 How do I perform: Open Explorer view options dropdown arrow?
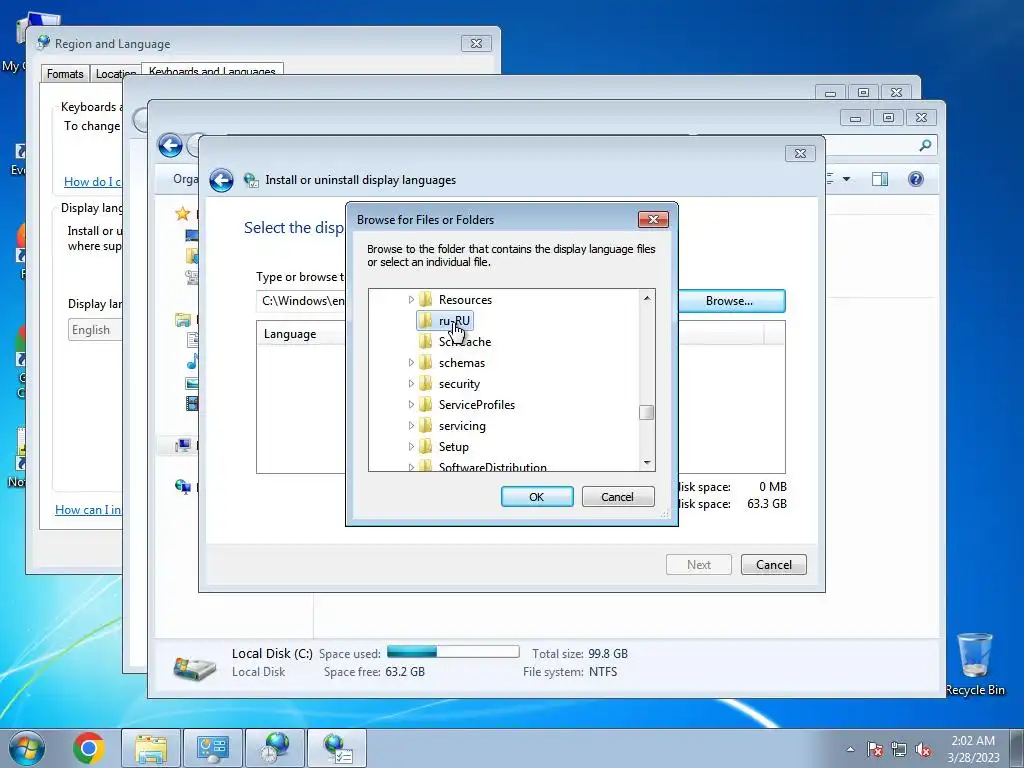point(846,179)
